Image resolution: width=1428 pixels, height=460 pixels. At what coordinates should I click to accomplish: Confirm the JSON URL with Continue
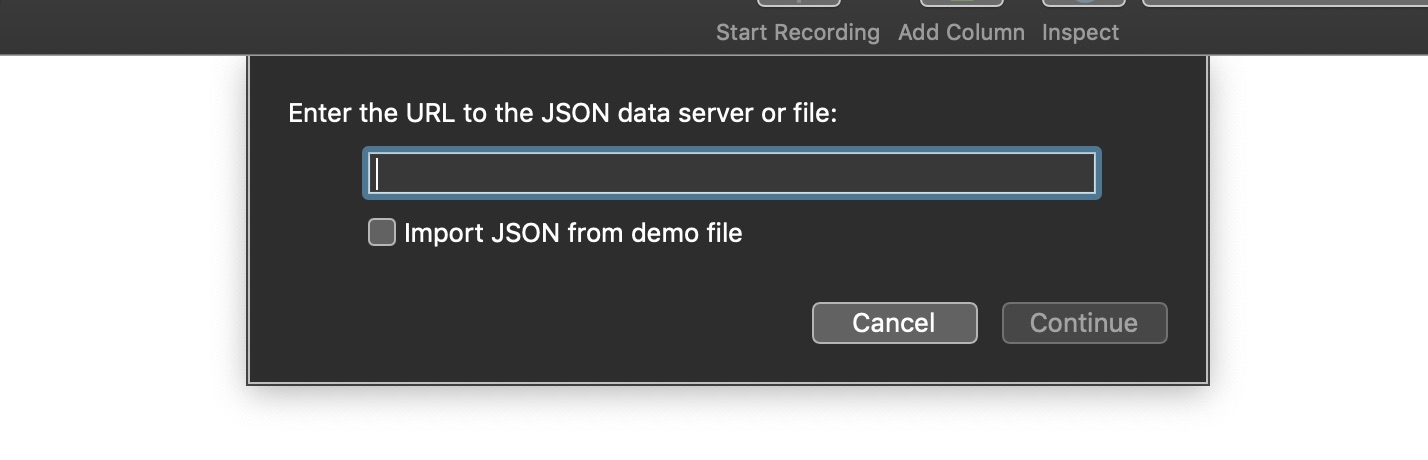point(1084,323)
